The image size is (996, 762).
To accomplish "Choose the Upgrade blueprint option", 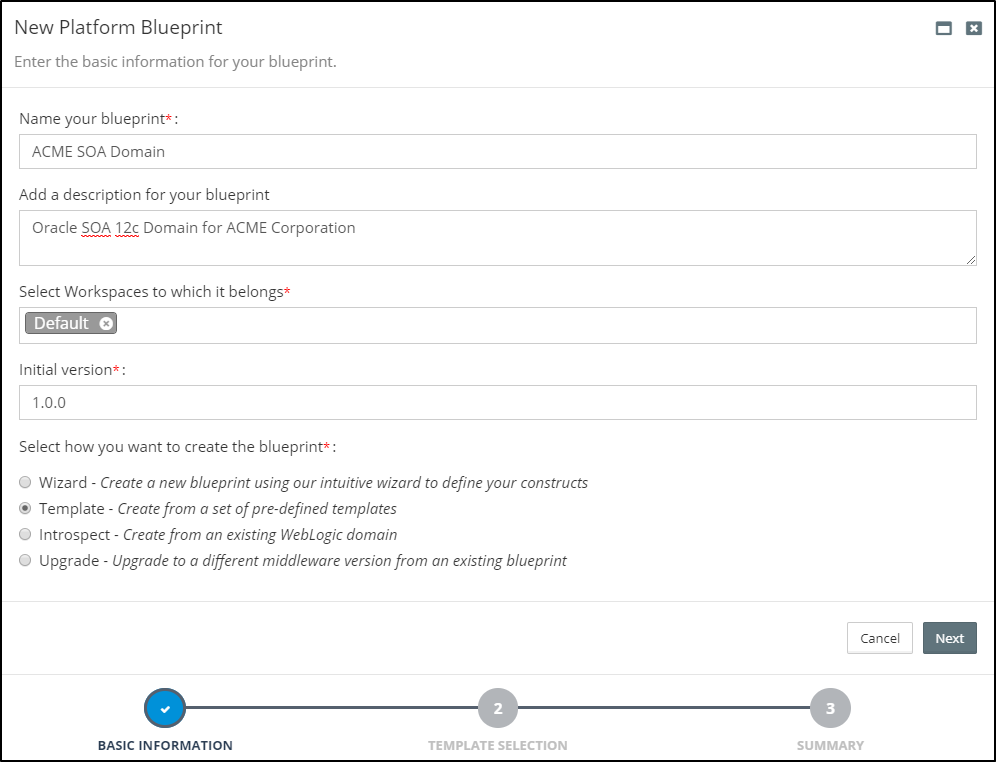I will pyautogui.click(x=25, y=560).
